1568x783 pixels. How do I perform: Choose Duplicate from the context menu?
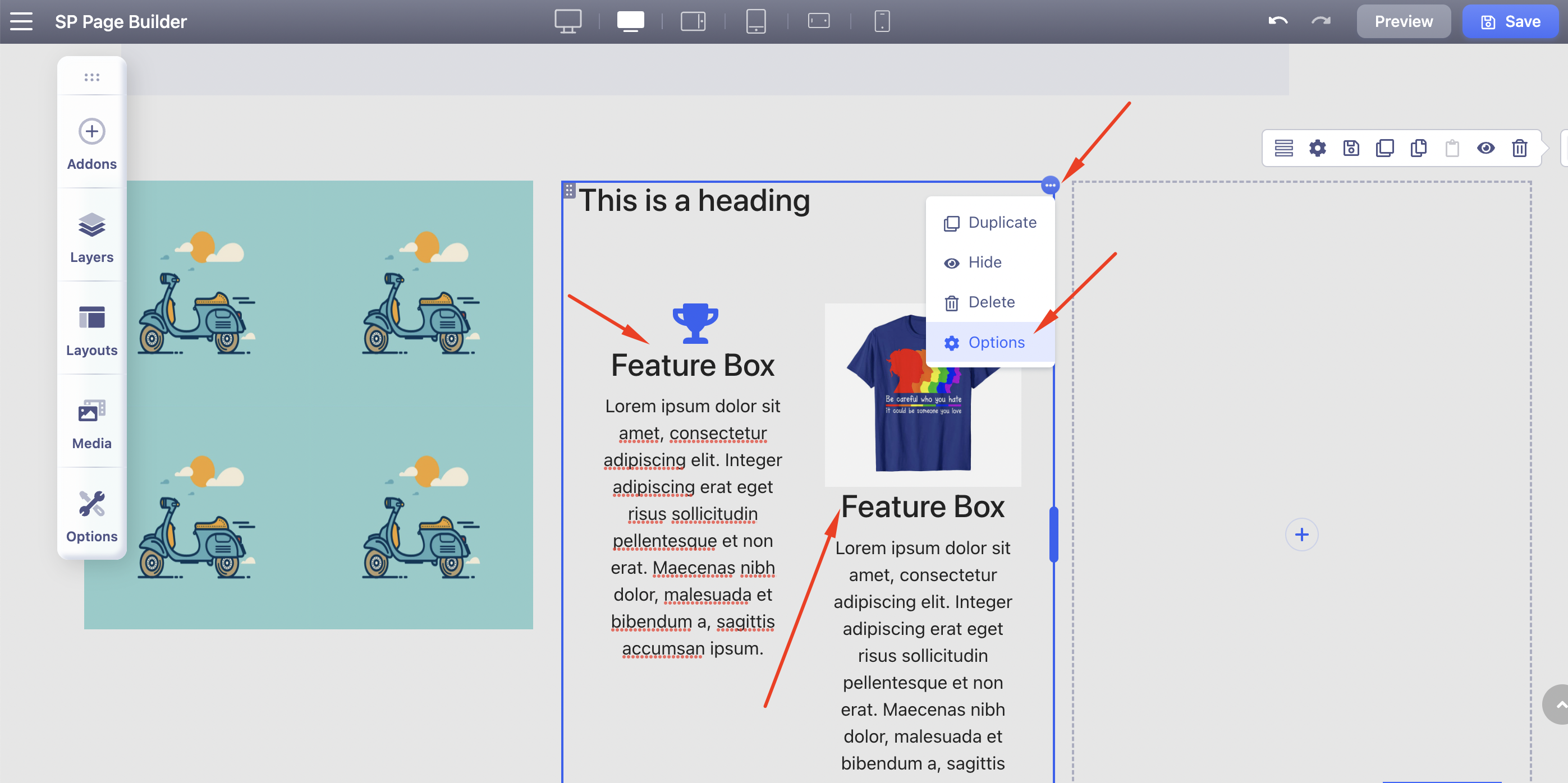coord(991,223)
